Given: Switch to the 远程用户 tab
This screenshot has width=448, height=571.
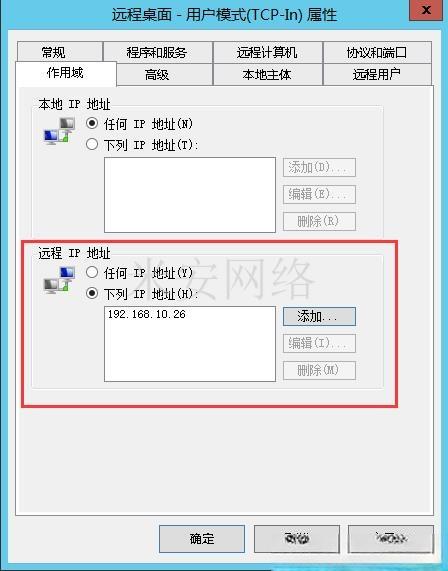Looking at the screenshot, I should click(377, 75).
